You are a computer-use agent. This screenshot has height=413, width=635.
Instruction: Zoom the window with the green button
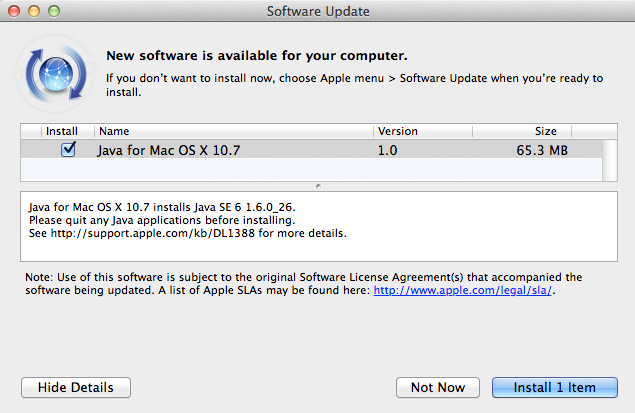coord(54,11)
